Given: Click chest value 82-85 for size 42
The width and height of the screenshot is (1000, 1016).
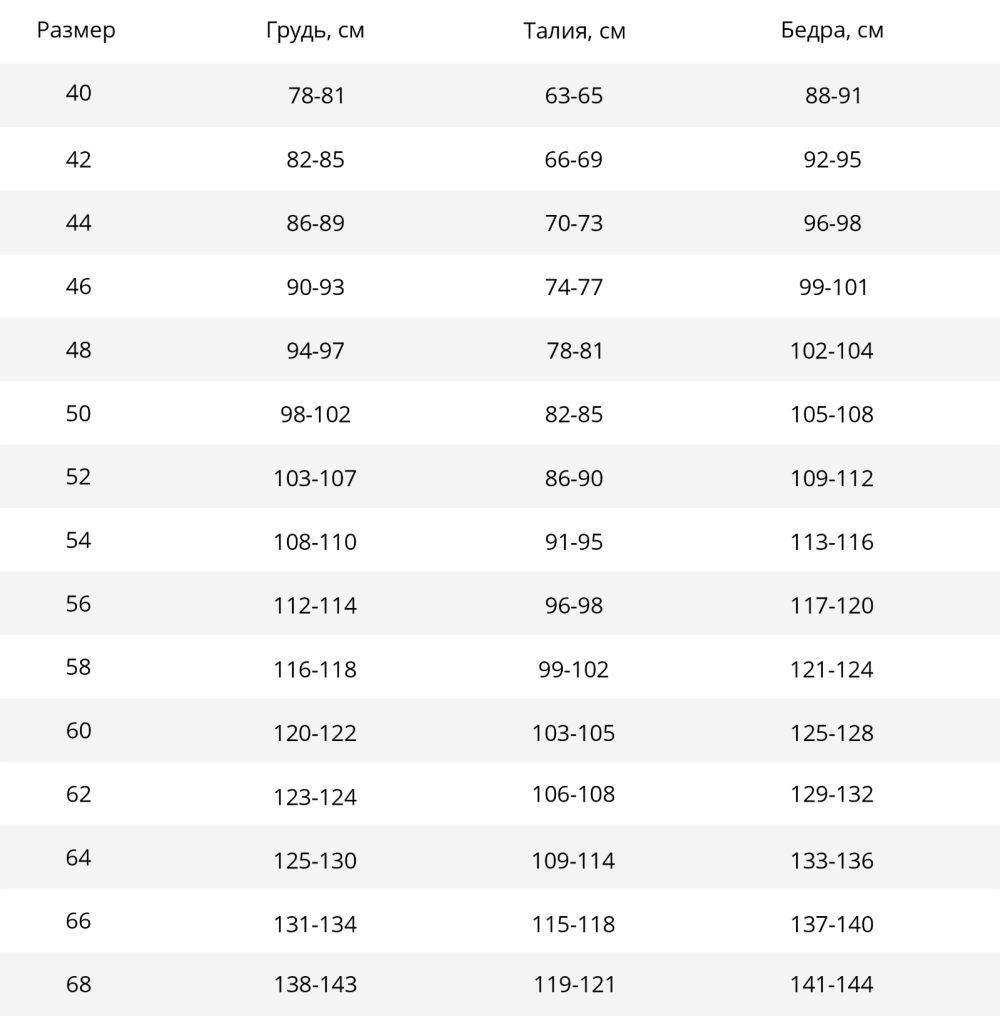Looking at the screenshot, I should coord(315,160).
